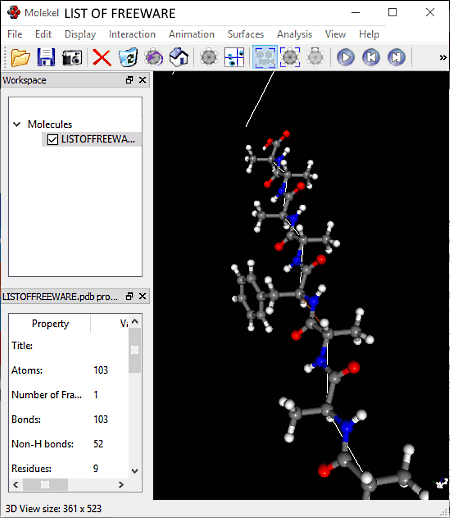Minimize the Molekel window
450x518 pixels.
(356, 13)
